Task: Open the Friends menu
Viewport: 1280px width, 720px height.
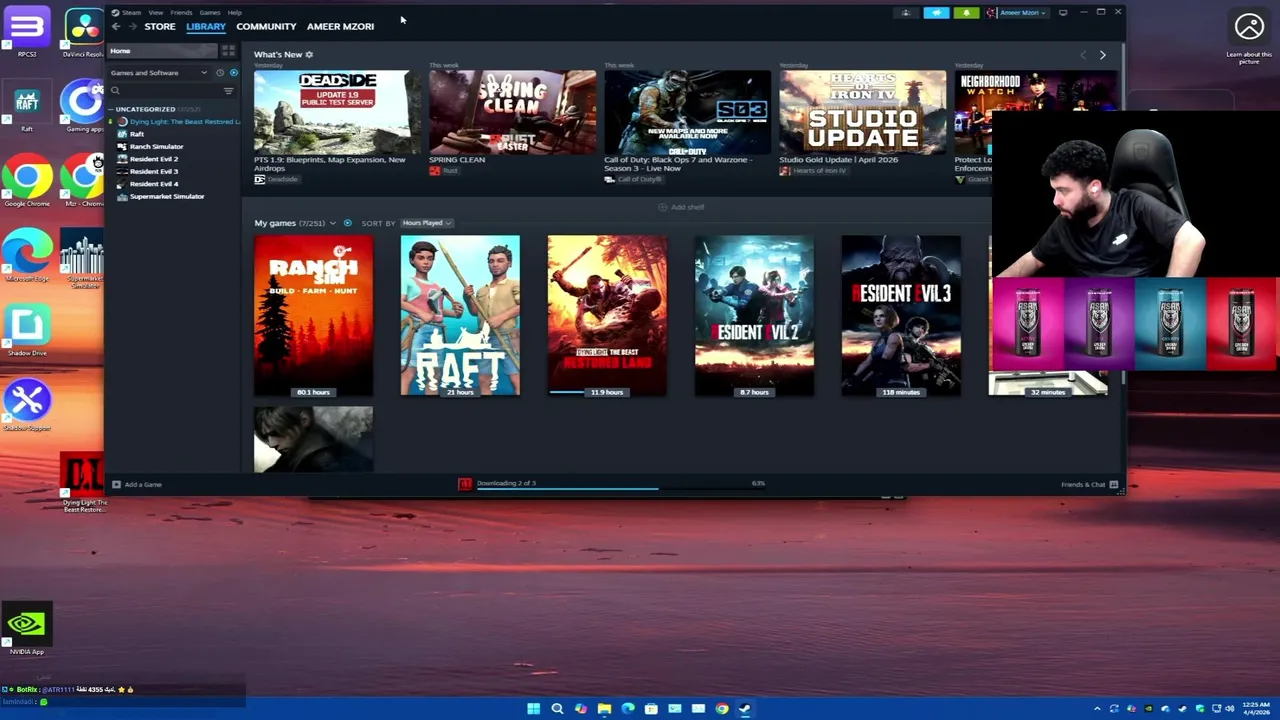Action: tap(181, 12)
